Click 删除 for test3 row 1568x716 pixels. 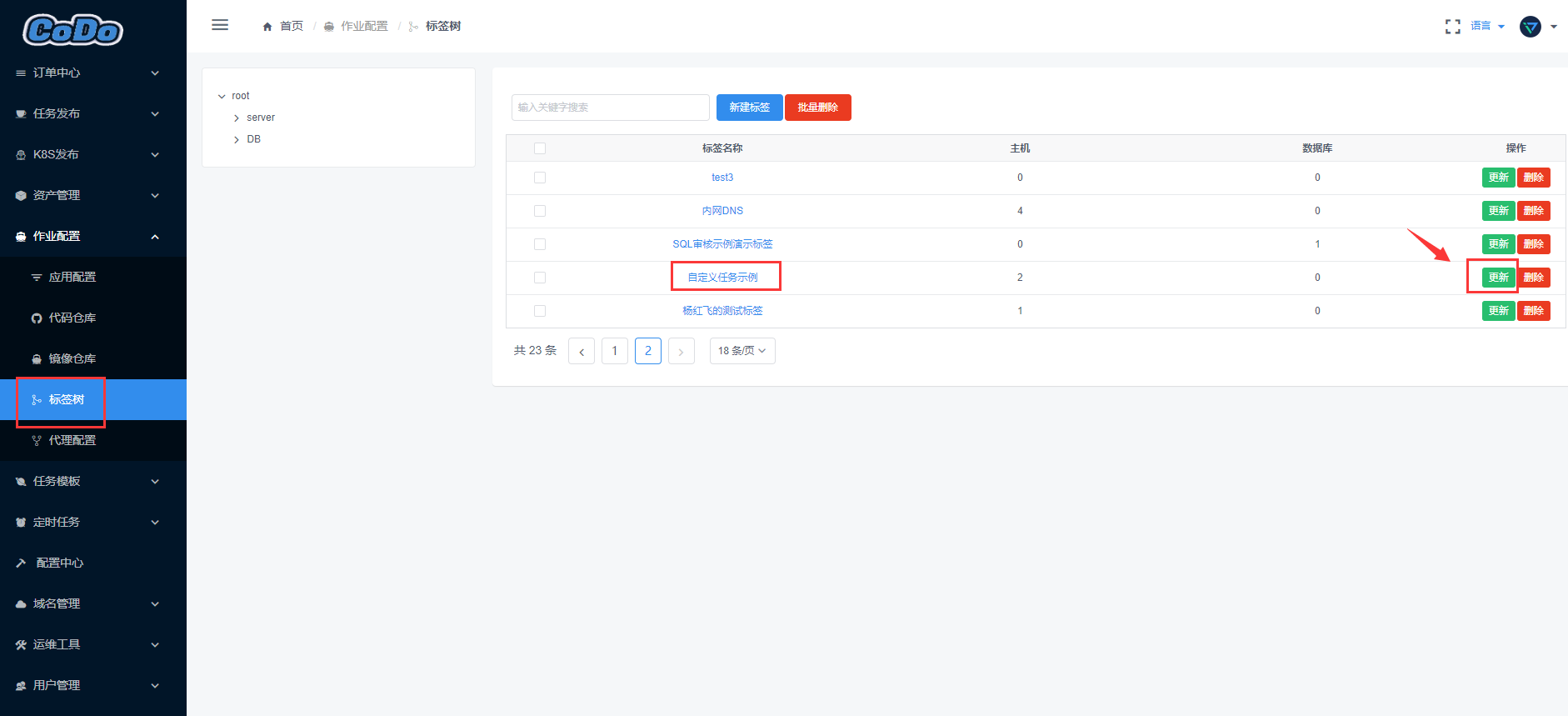pyautogui.click(x=1534, y=178)
